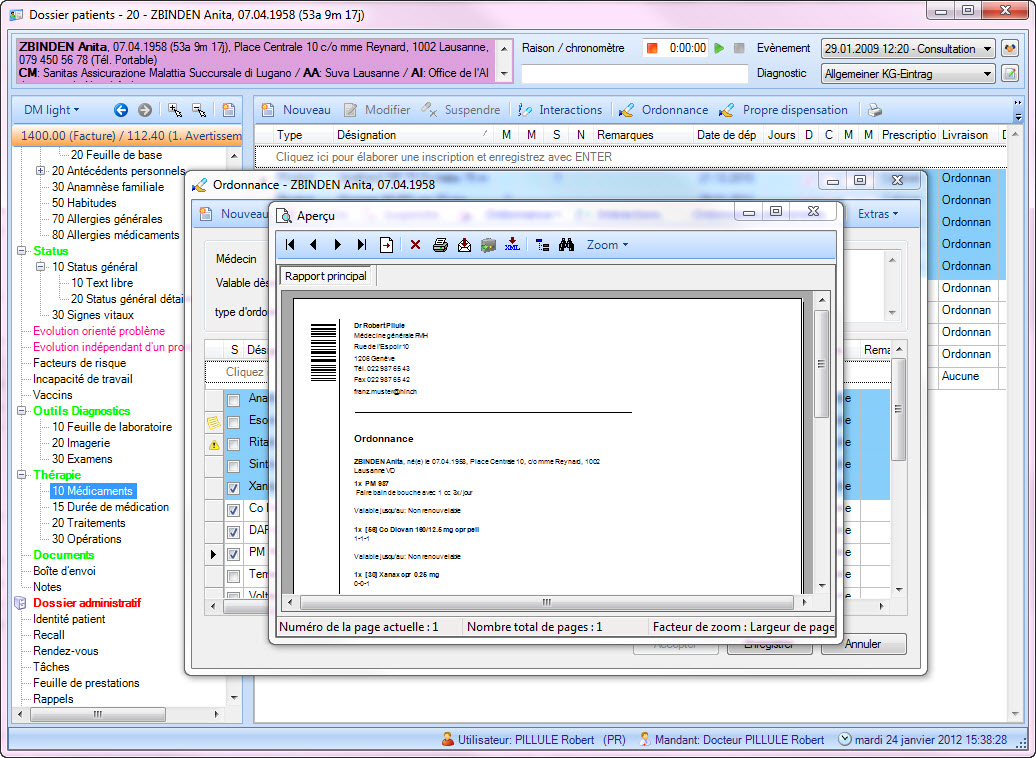Click the icon right of Evènement dropdown
Image resolution: width=1036 pixels, height=758 pixels.
[1010, 48]
